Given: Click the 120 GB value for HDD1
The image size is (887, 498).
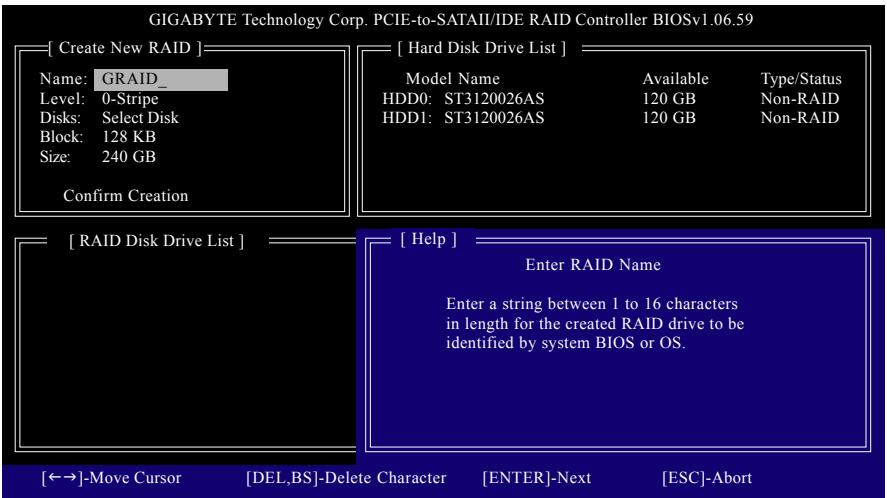Looking at the screenshot, I should [x=669, y=118].
